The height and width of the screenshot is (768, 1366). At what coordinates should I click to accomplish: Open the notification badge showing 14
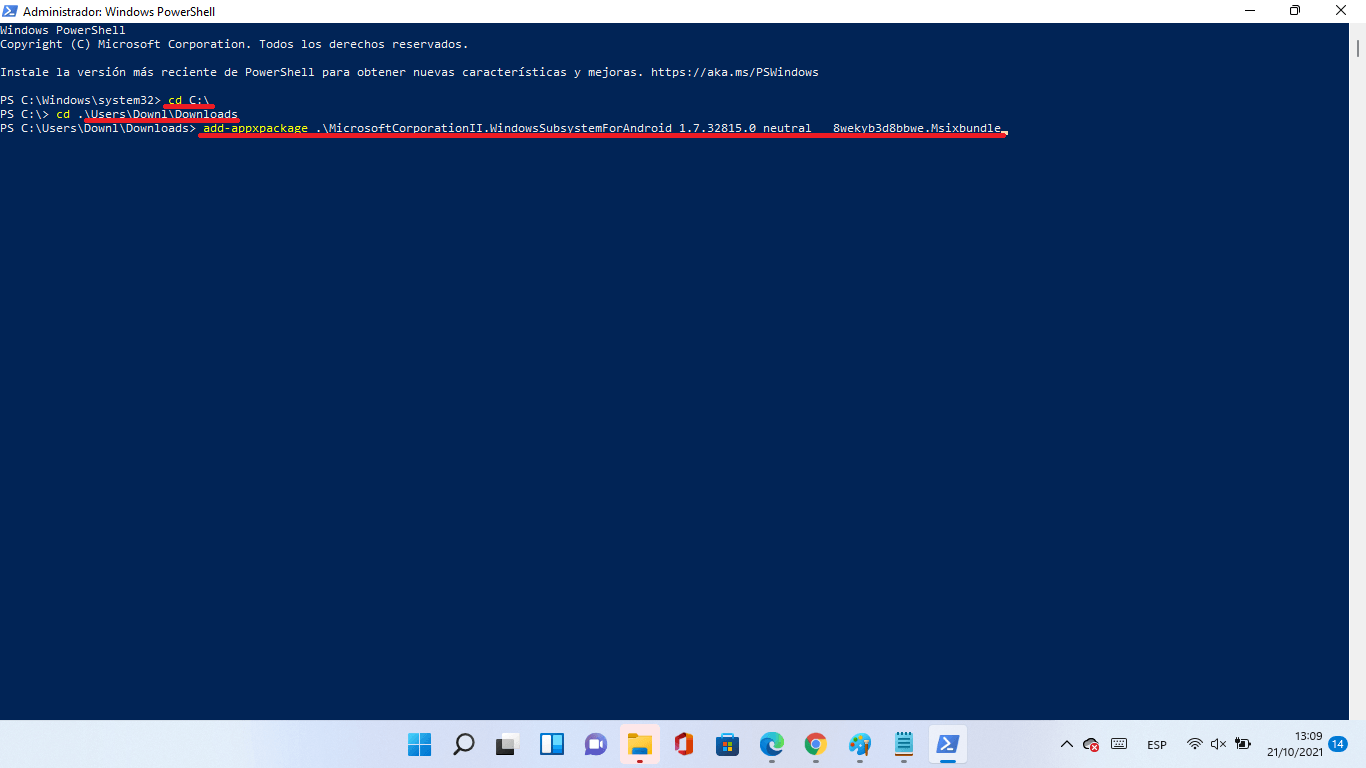coord(1338,744)
